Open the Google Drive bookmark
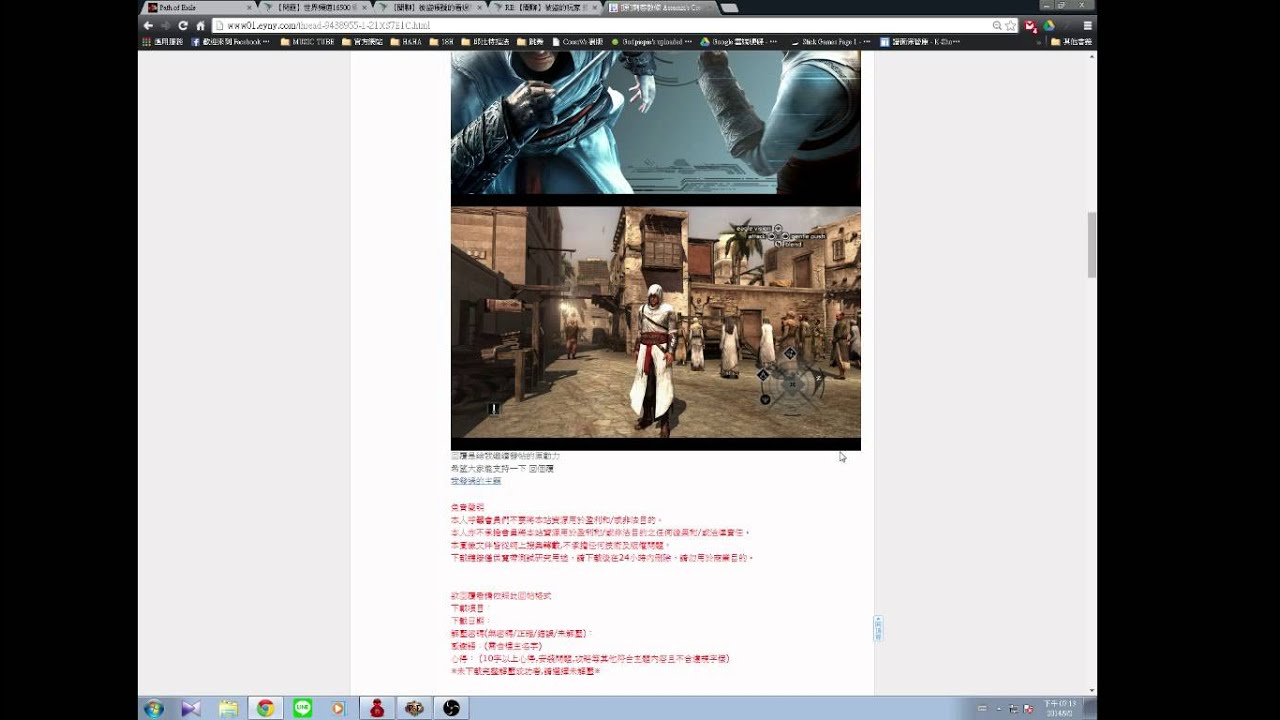 pos(738,42)
